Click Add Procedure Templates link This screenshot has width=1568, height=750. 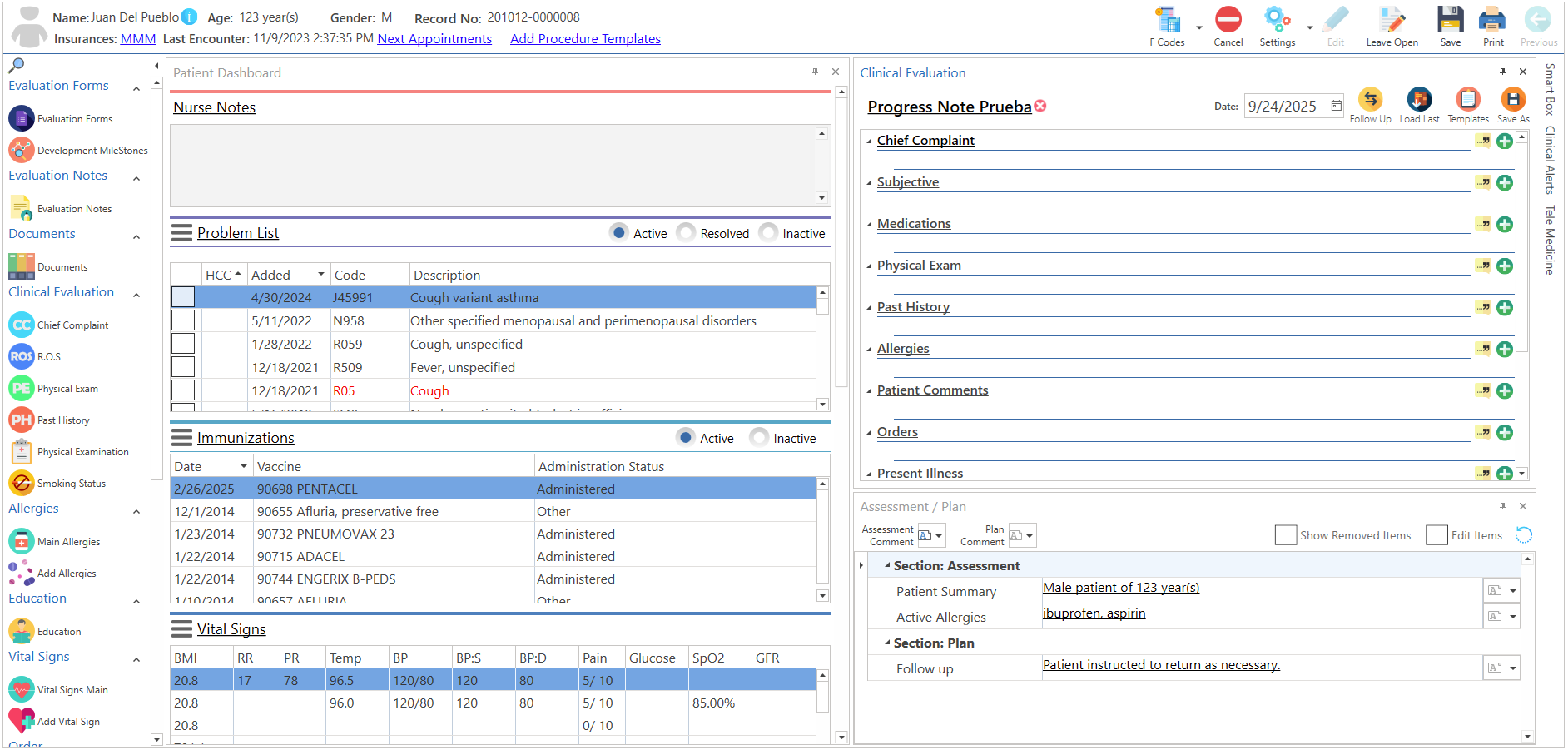tap(585, 38)
